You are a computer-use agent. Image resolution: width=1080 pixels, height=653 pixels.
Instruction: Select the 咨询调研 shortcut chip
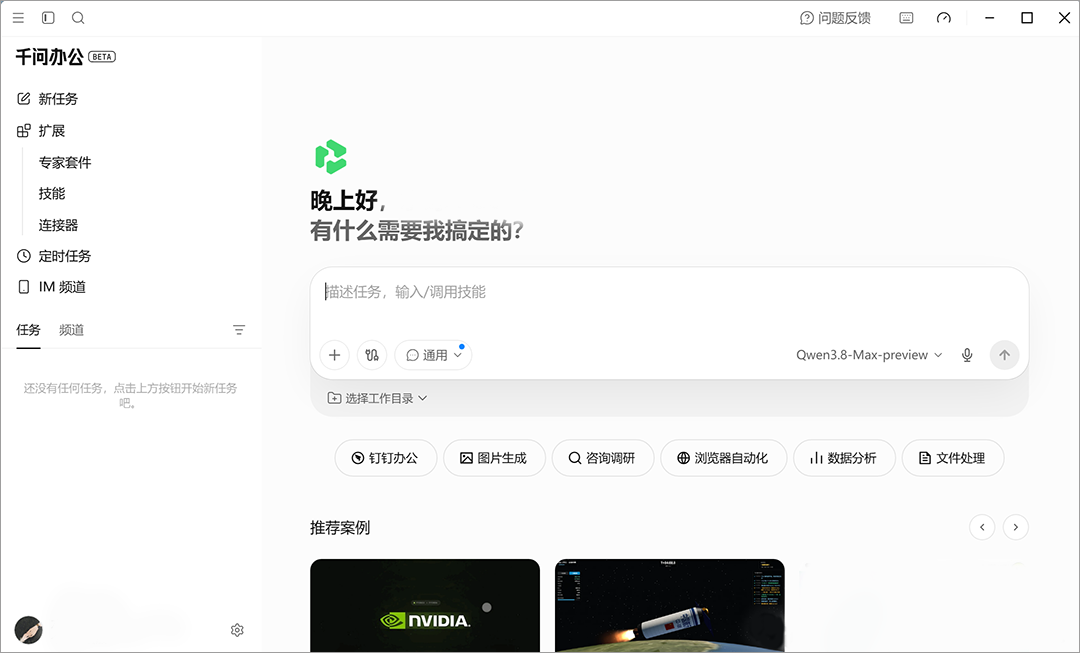pyautogui.click(x=603, y=458)
